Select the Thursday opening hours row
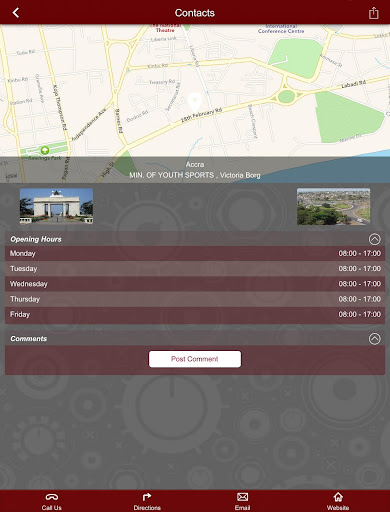This screenshot has height=512, width=390. pyautogui.click(x=195, y=299)
